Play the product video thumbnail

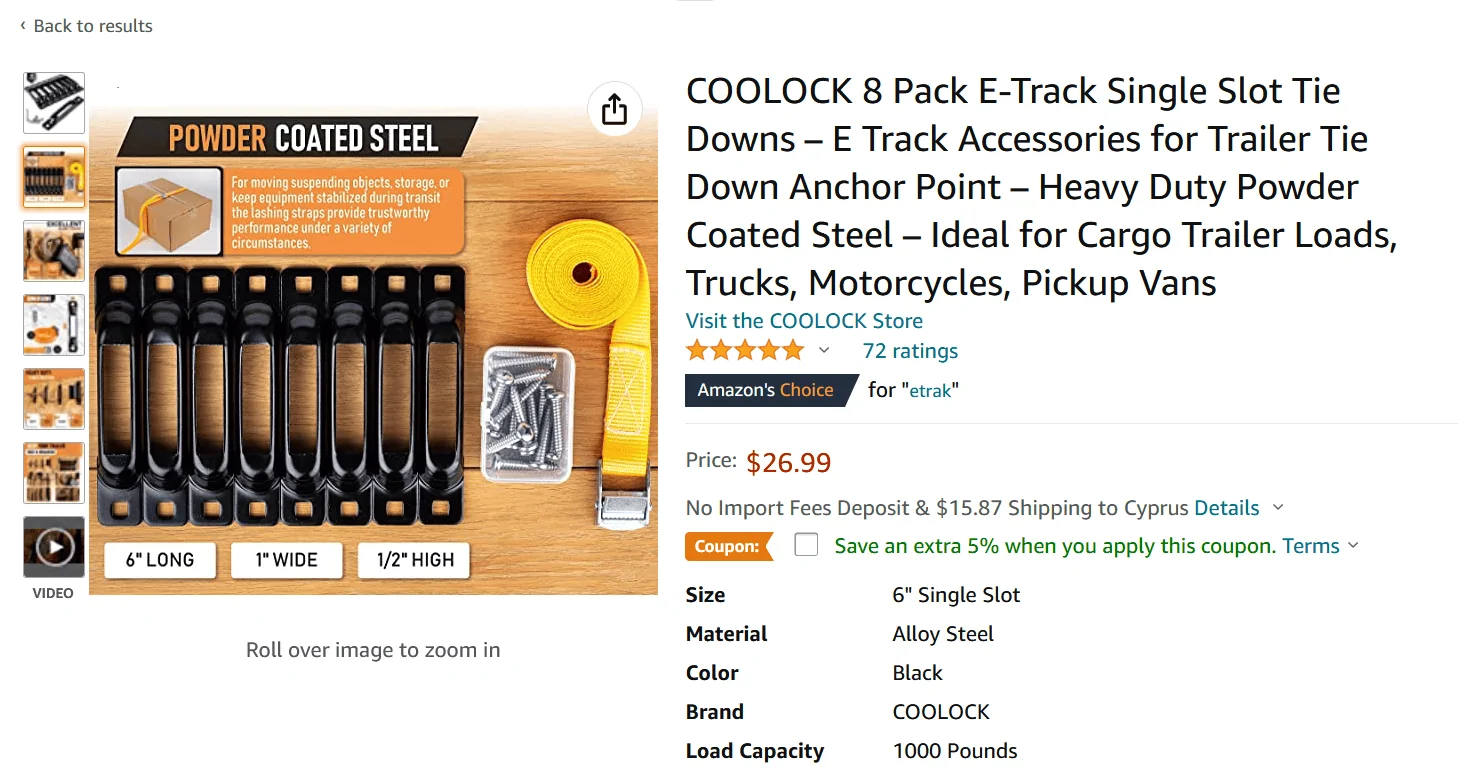pos(54,547)
